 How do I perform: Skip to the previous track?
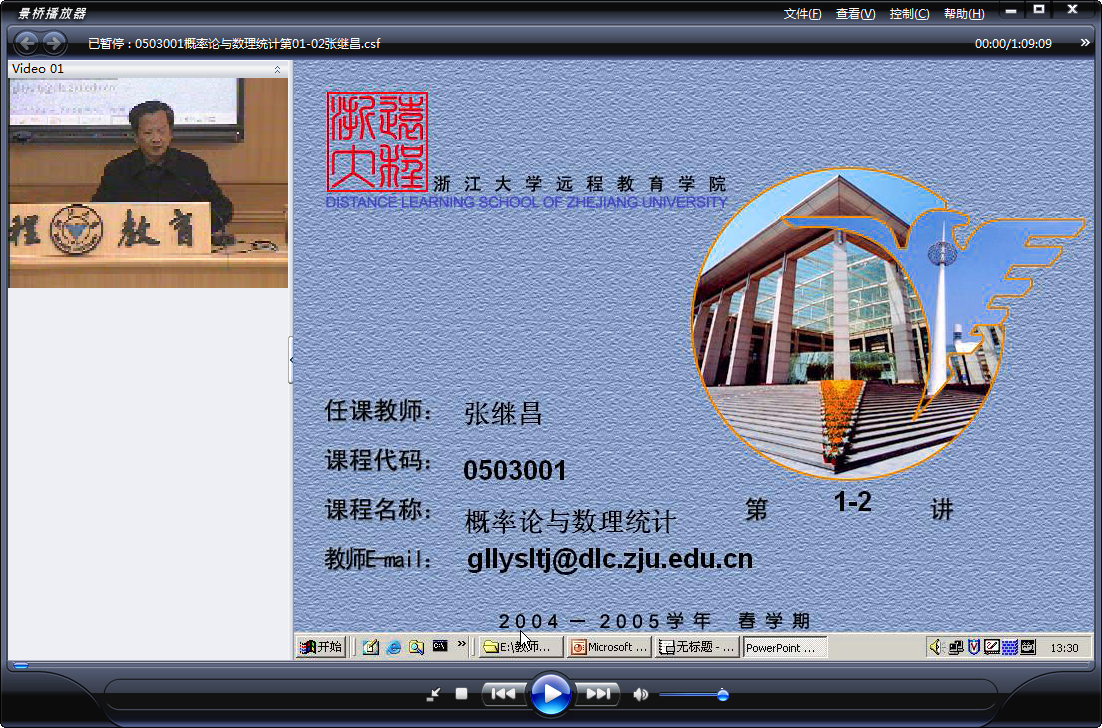(x=503, y=694)
